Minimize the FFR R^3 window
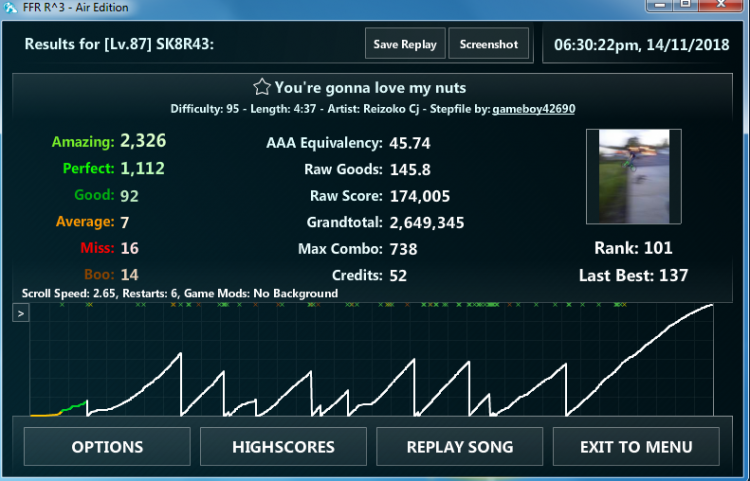This screenshot has width=750, height=481. tap(660, 5)
